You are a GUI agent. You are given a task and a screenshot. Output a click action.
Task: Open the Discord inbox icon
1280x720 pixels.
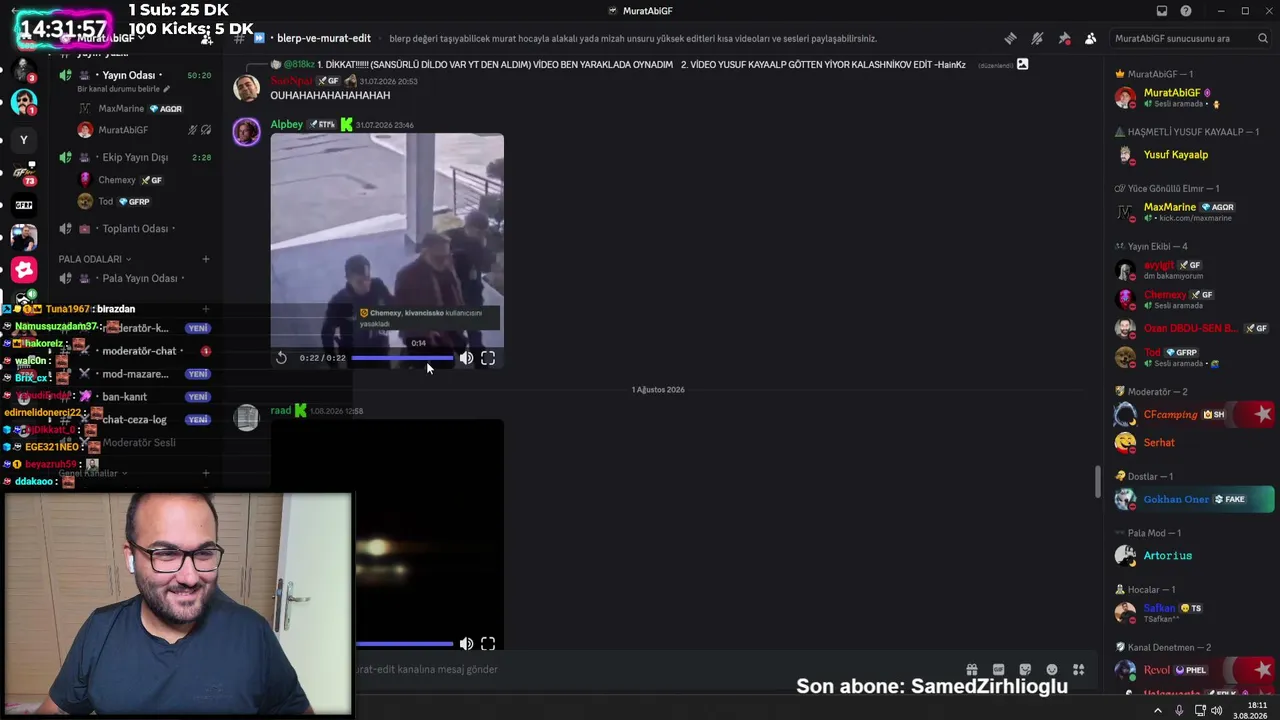click(x=1162, y=11)
